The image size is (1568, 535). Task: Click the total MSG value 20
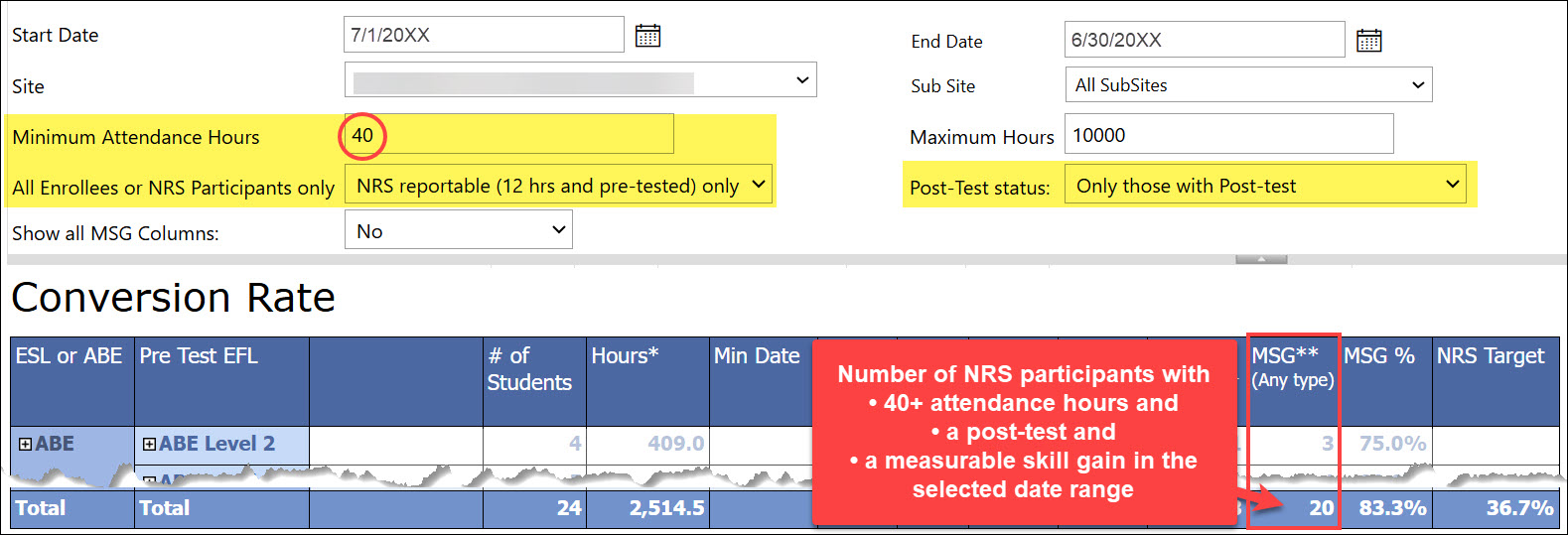[x=1321, y=508]
